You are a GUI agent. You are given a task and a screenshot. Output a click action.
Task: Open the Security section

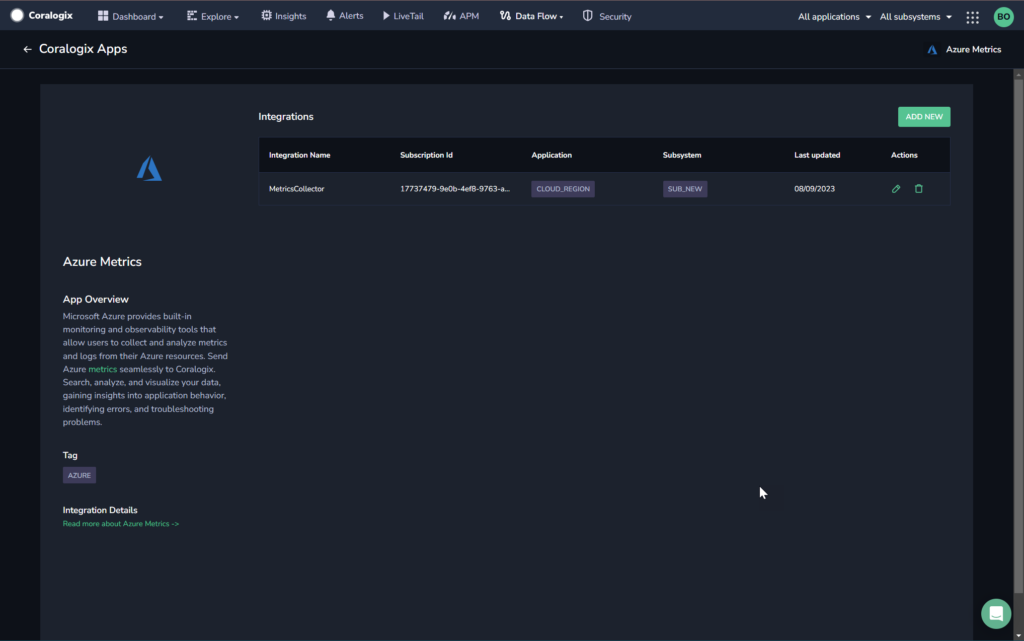point(607,16)
